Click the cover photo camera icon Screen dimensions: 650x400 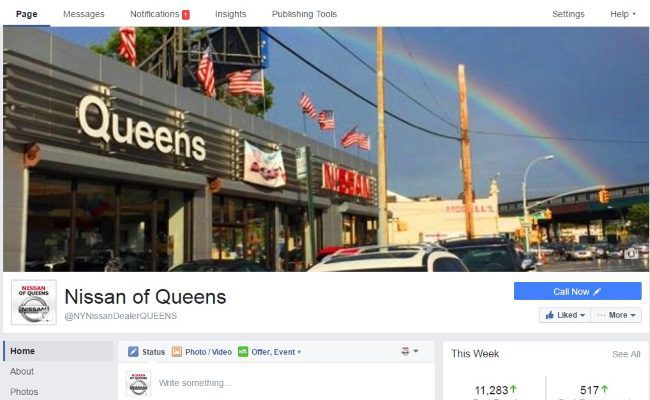[631, 253]
